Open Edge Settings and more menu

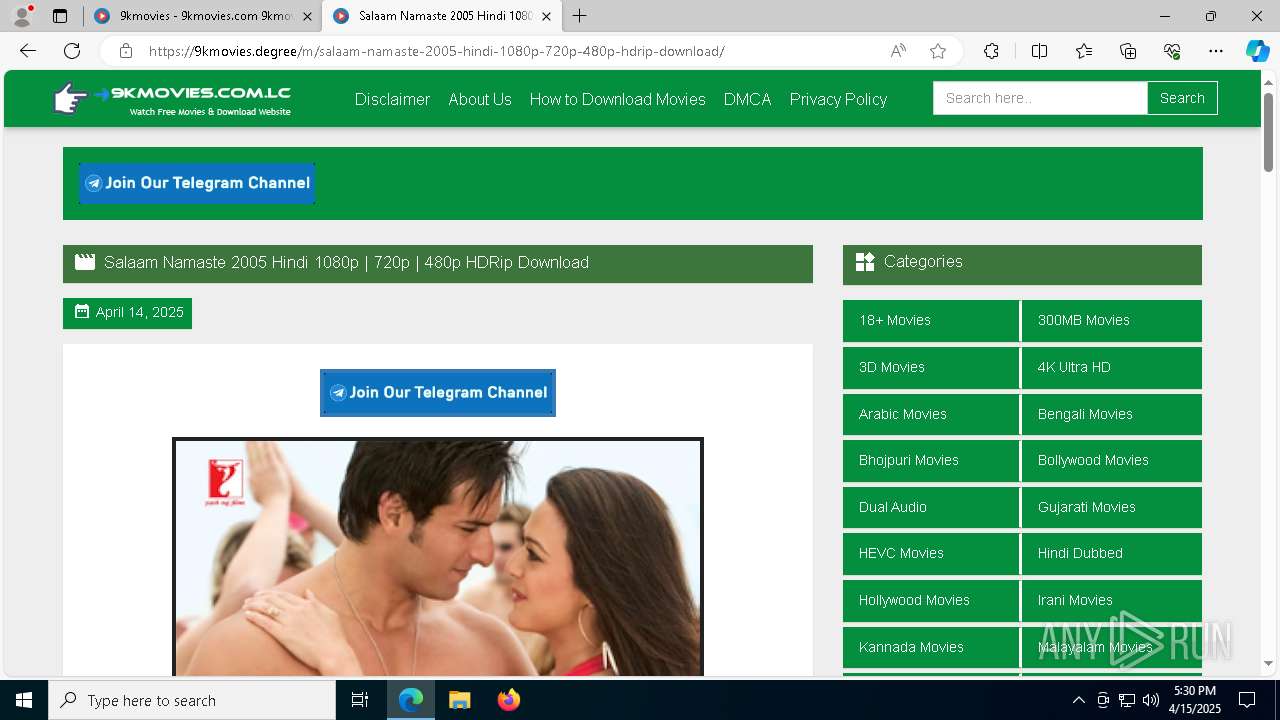point(1216,51)
